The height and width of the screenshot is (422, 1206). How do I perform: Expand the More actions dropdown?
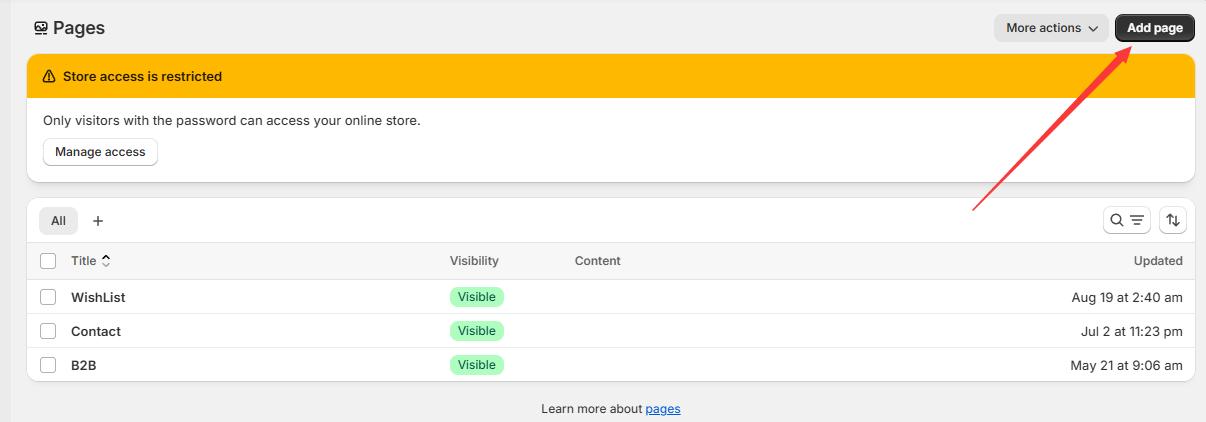(x=1052, y=28)
